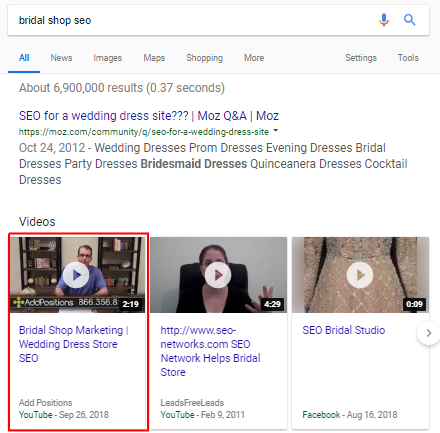Switch to the News tab
This screenshot has width=440, height=433.
coord(61,58)
